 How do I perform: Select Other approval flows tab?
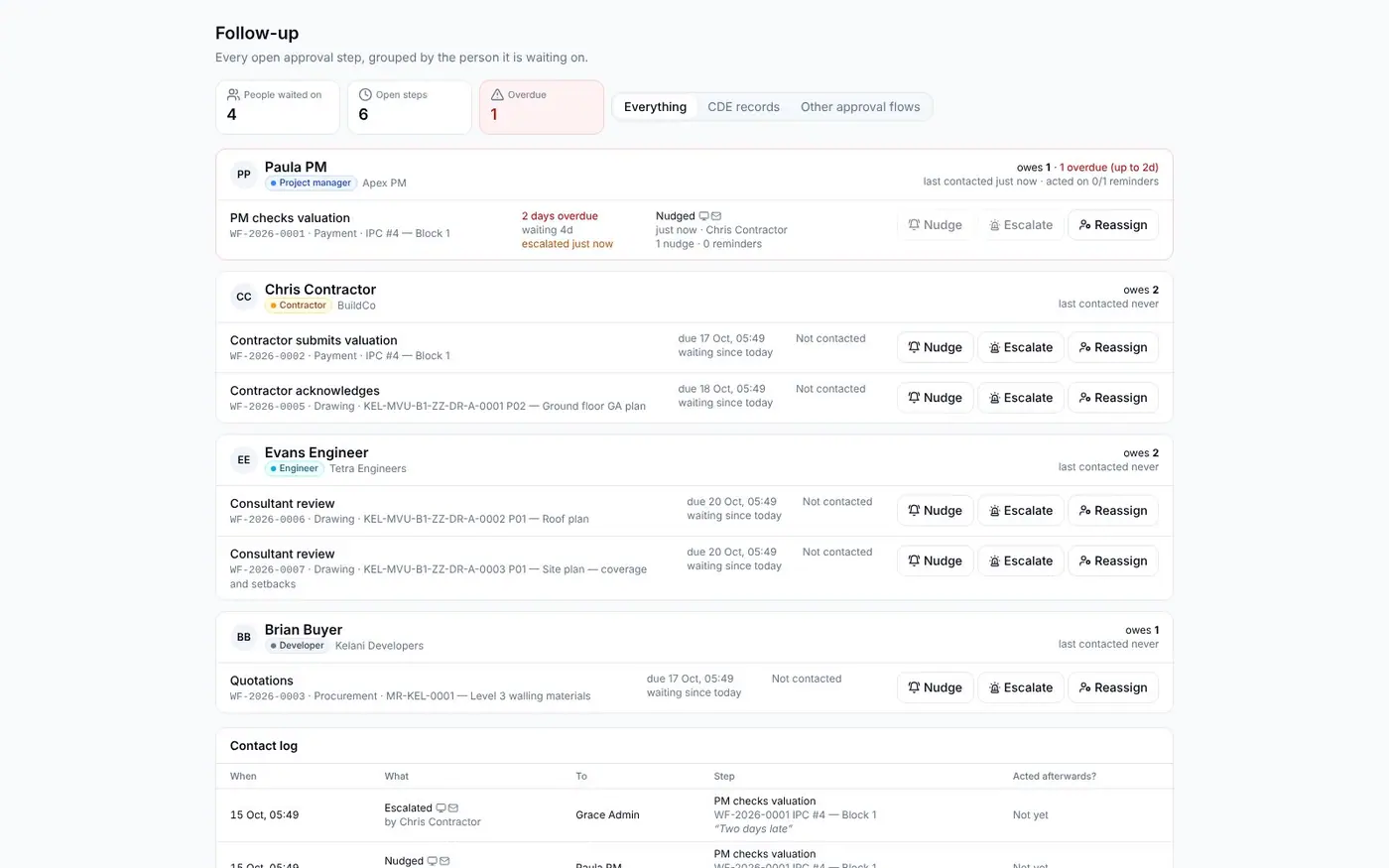pos(860,107)
